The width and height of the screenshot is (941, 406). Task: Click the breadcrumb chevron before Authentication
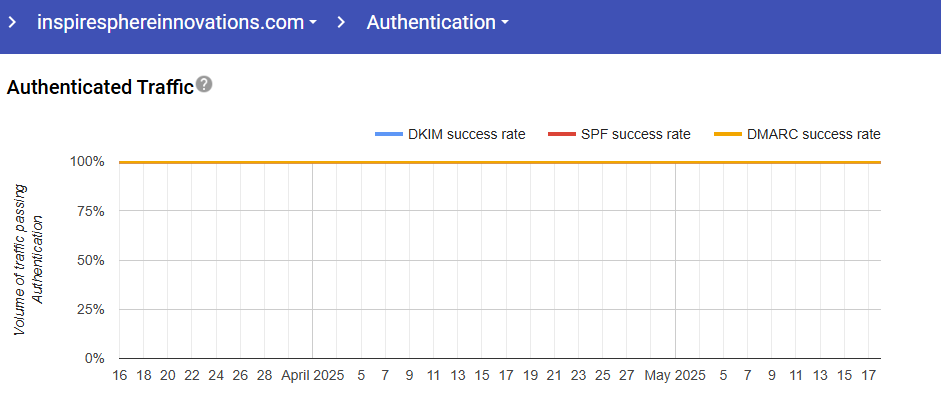pyautogui.click(x=341, y=22)
